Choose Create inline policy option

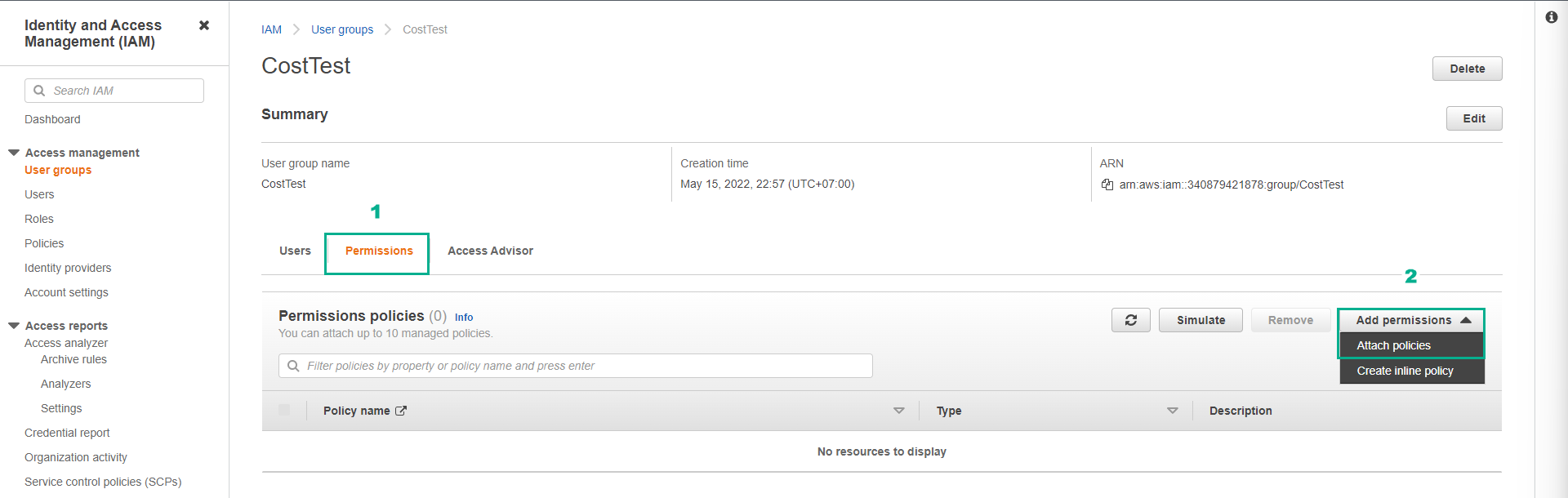1412,371
